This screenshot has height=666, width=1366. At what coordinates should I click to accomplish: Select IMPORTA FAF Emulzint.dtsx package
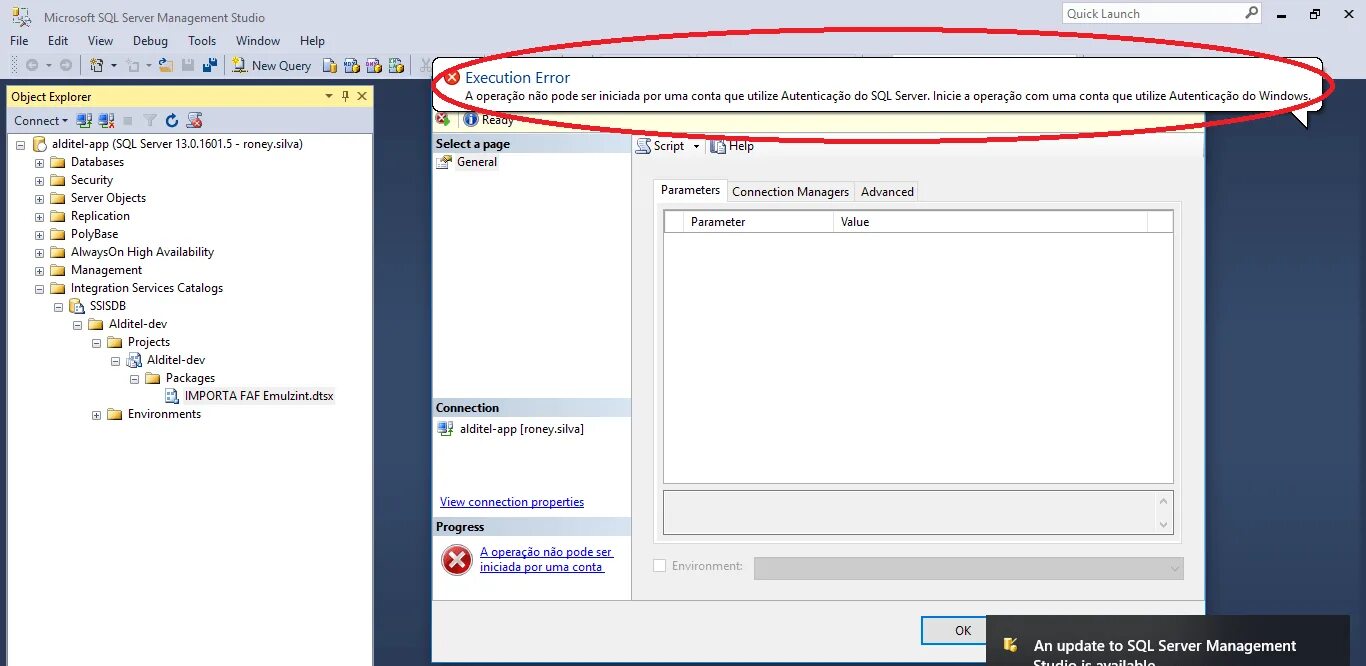point(259,396)
